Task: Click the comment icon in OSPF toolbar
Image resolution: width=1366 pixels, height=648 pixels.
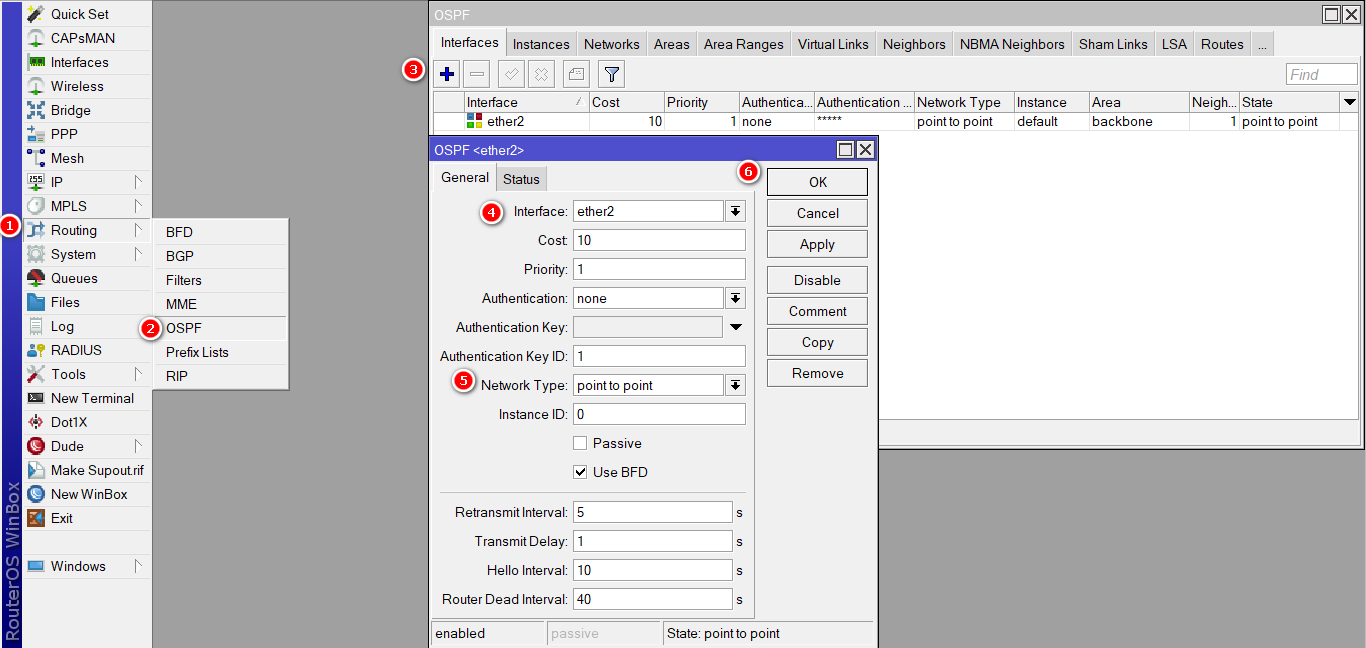Action: click(x=576, y=74)
